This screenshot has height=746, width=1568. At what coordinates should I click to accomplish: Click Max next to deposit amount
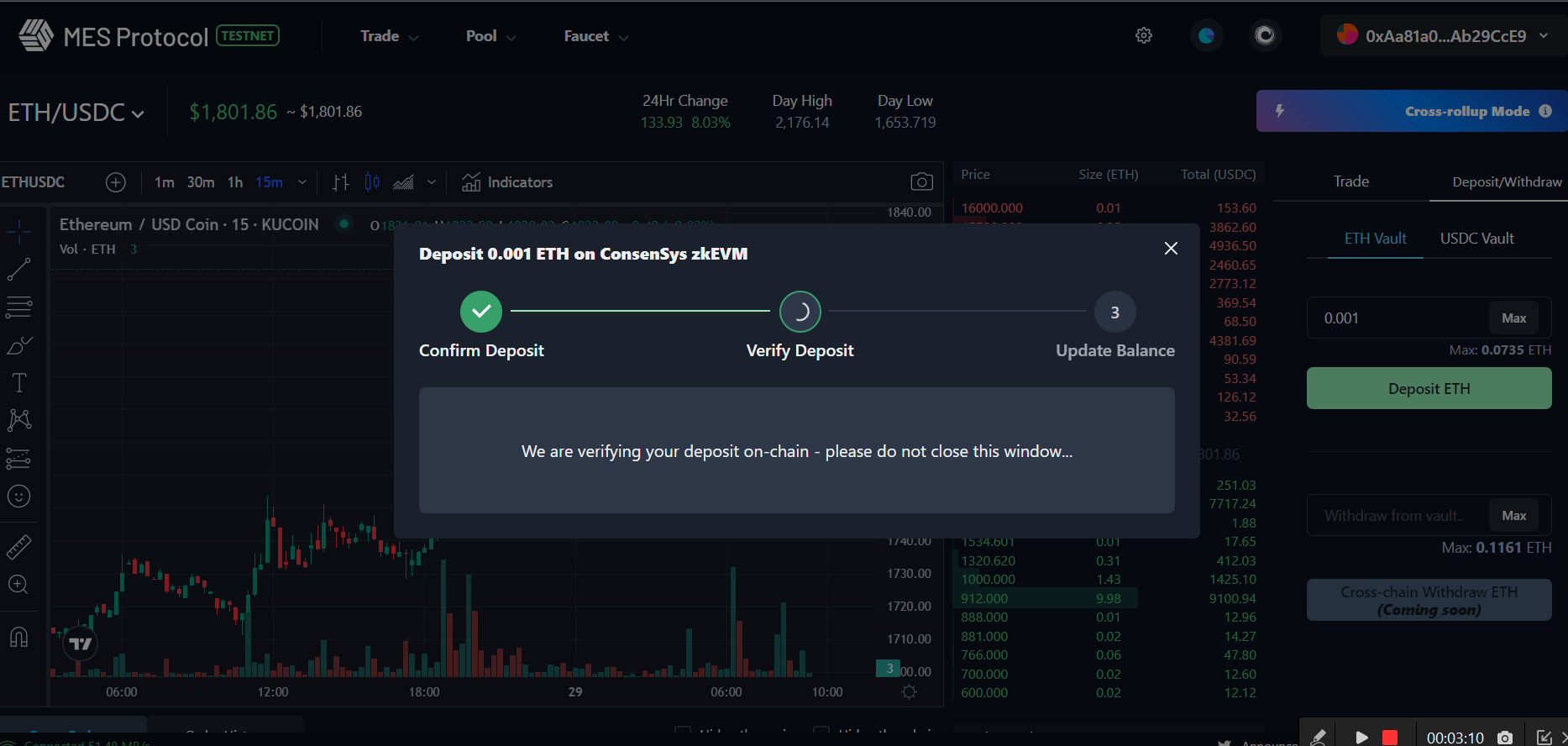point(1514,318)
